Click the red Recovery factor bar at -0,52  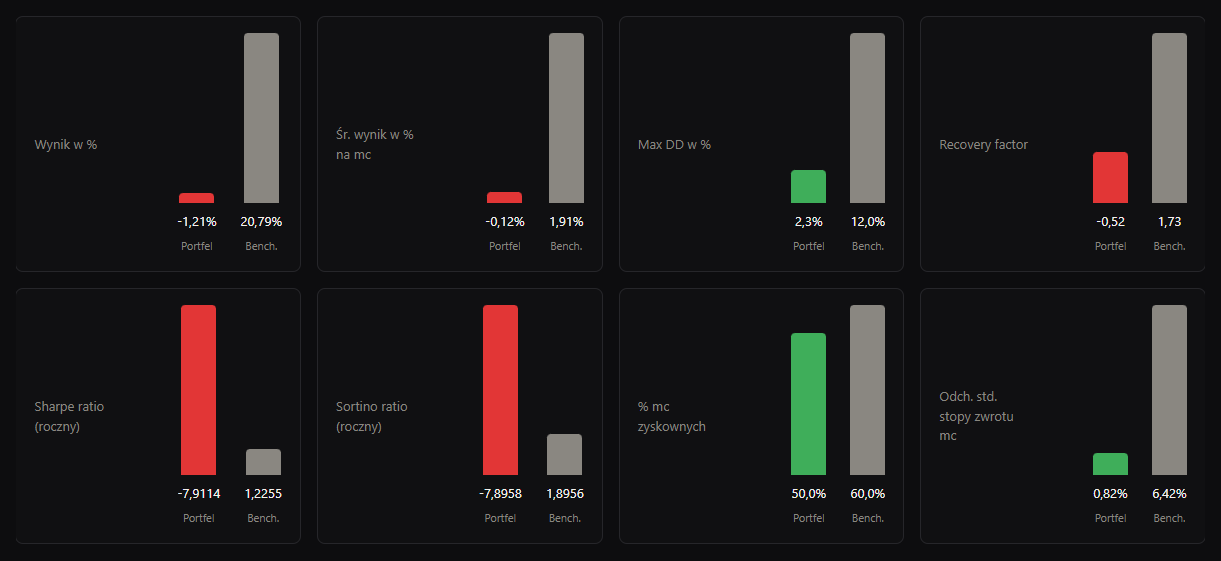pyautogui.click(x=1110, y=178)
